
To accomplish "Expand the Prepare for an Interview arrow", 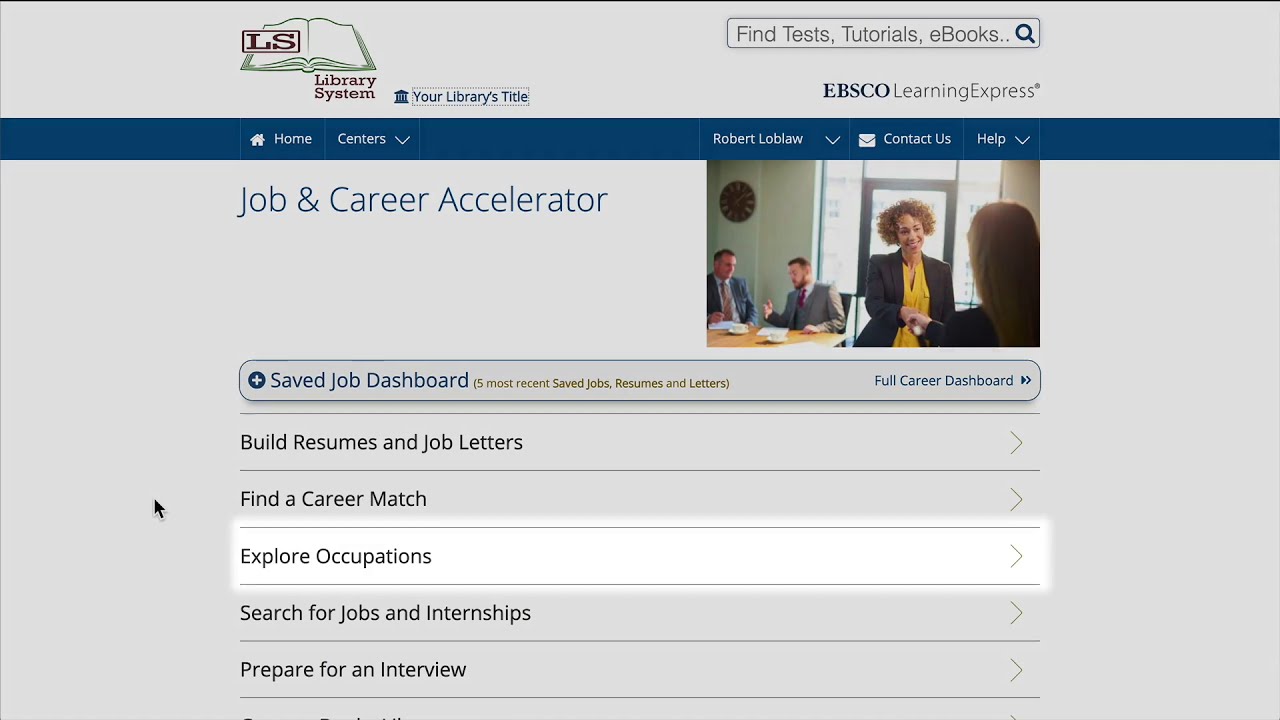I will click(1016, 670).
